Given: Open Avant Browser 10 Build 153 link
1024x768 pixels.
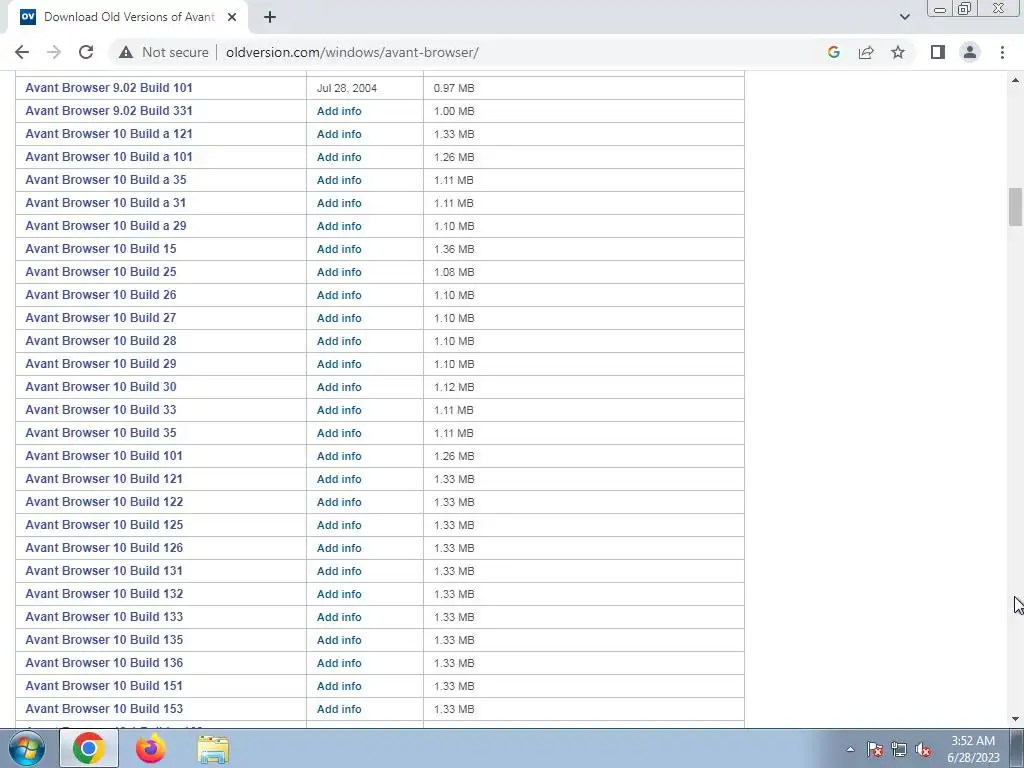Looking at the screenshot, I should click(104, 709).
